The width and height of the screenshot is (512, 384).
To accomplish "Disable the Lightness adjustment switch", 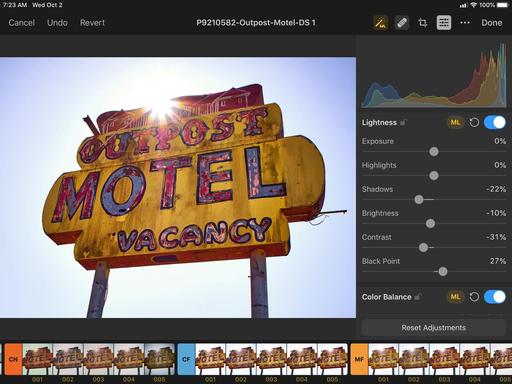I will pyautogui.click(x=495, y=122).
